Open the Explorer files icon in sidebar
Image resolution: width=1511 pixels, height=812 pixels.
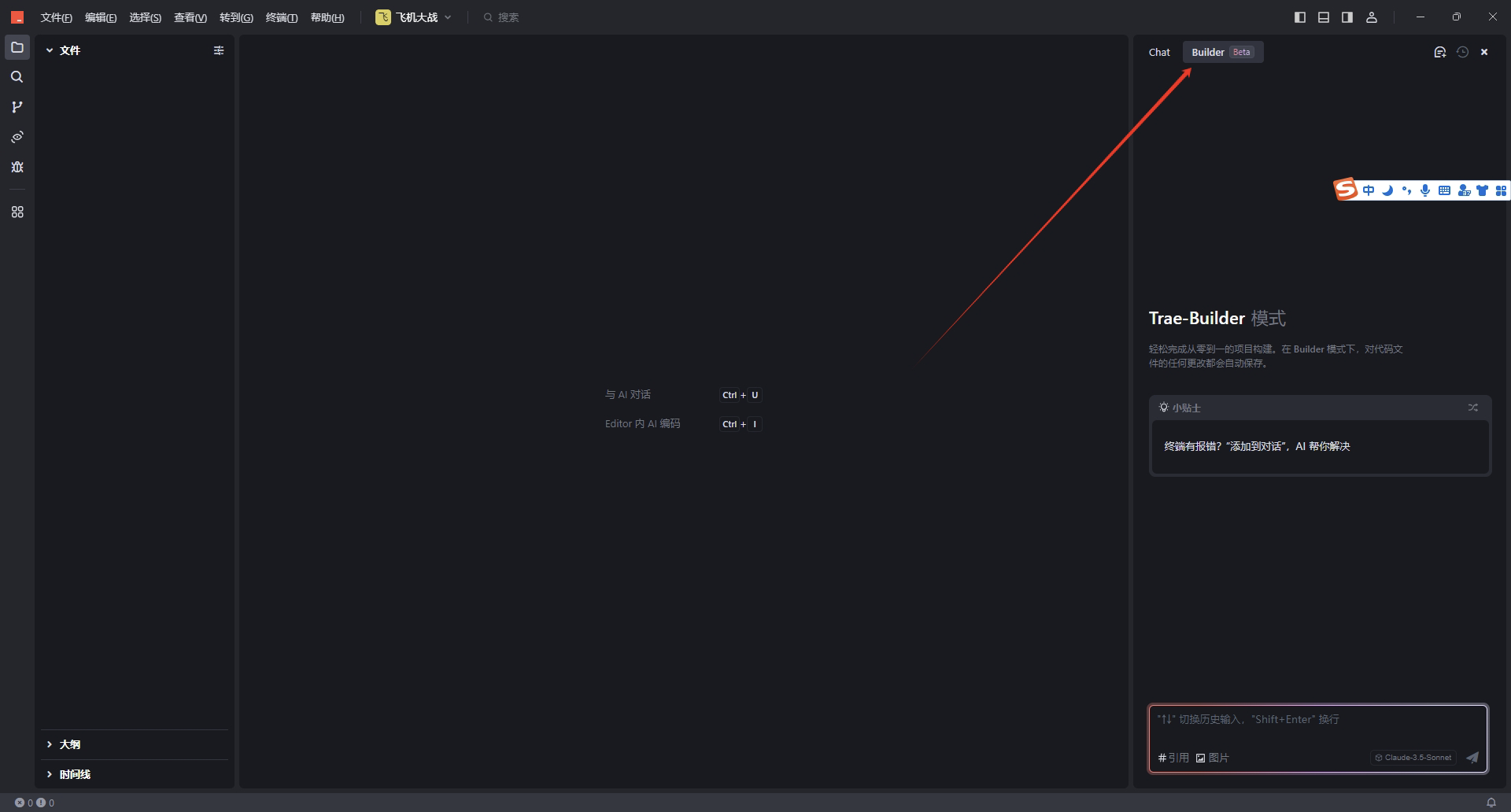click(x=17, y=48)
